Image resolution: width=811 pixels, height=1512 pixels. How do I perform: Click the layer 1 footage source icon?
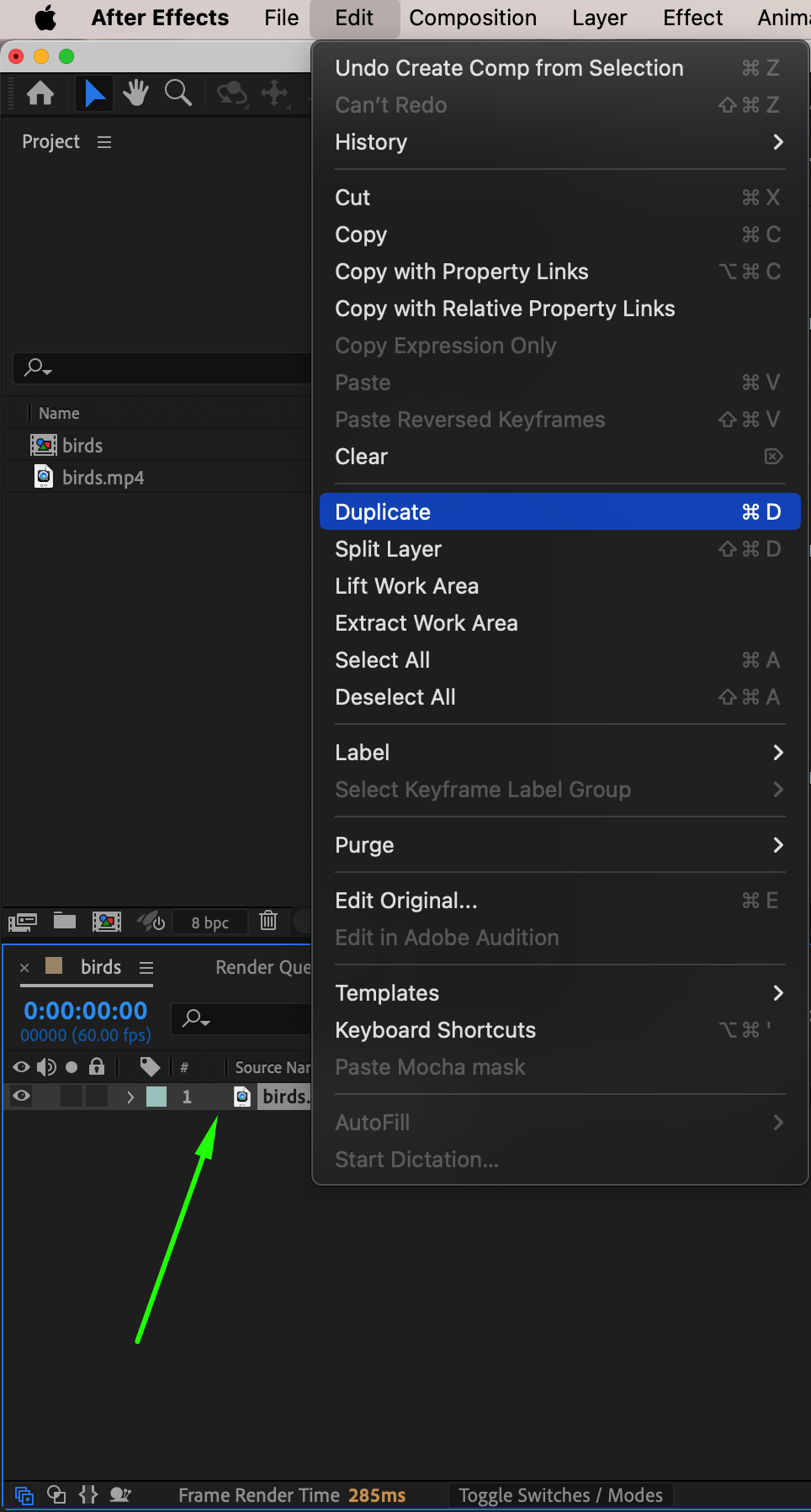point(242,1097)
